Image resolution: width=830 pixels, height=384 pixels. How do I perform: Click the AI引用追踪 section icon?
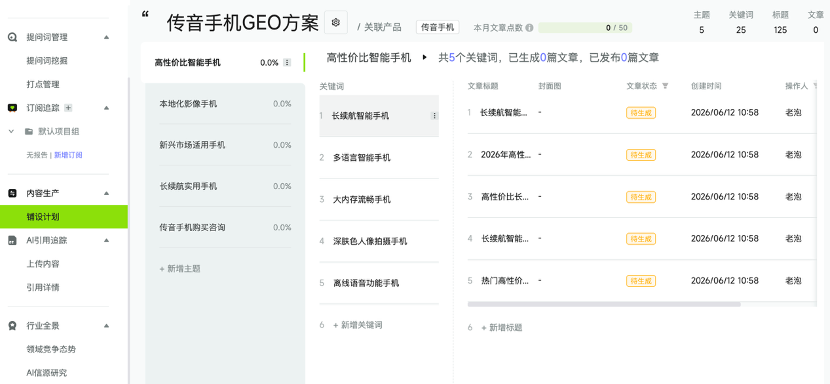[x=13, y=240]
